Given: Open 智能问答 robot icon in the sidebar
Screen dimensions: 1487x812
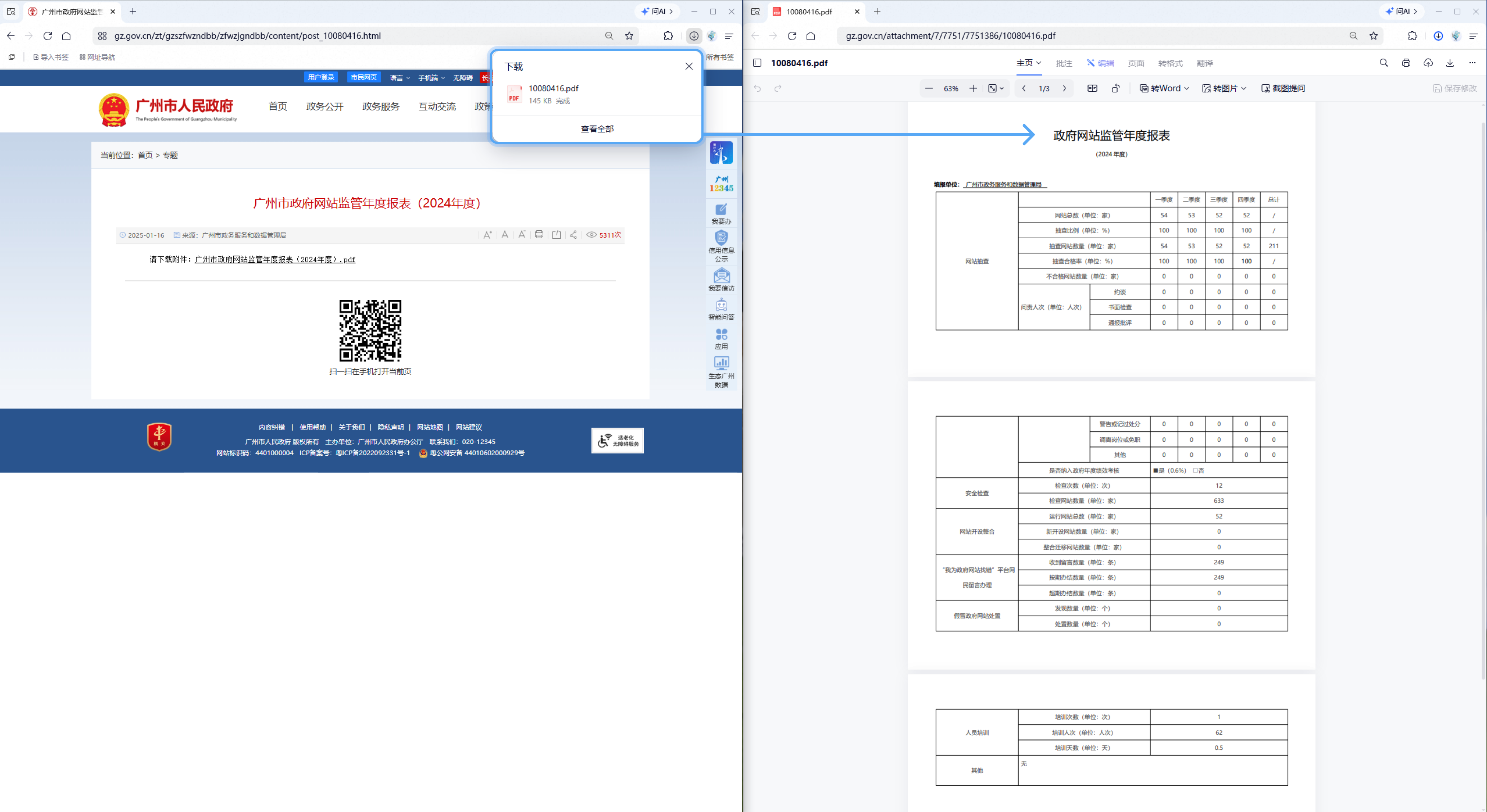Looking at the screenshot, I should point(721,309).
